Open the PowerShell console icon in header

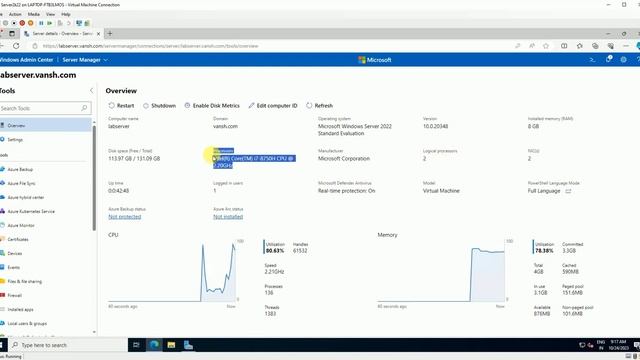click(x=592, y=60)
